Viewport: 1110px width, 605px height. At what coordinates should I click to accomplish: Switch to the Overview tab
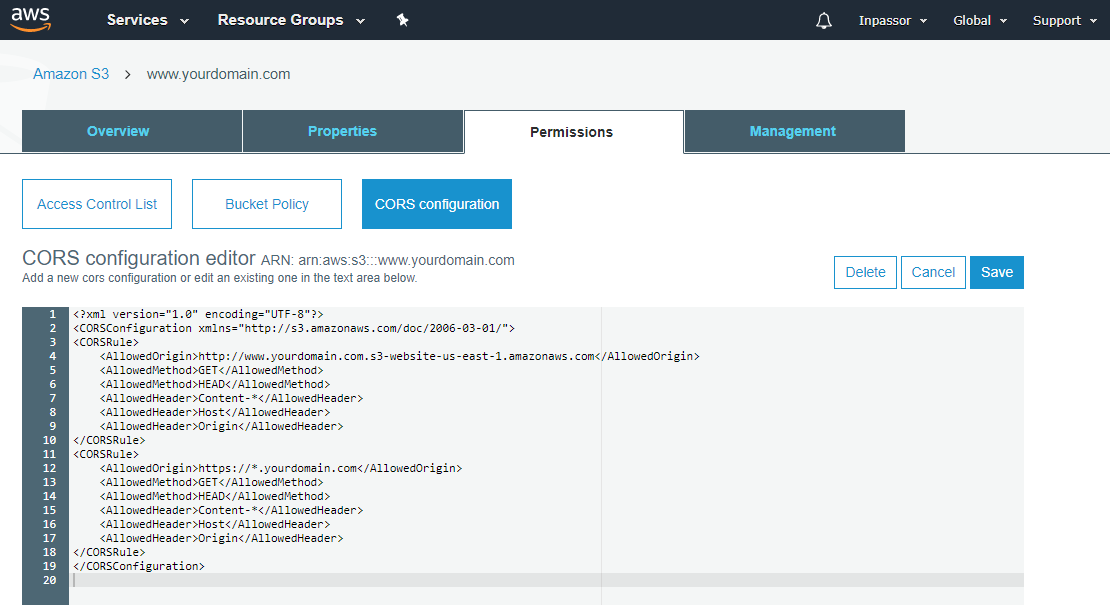pos(118,130)
